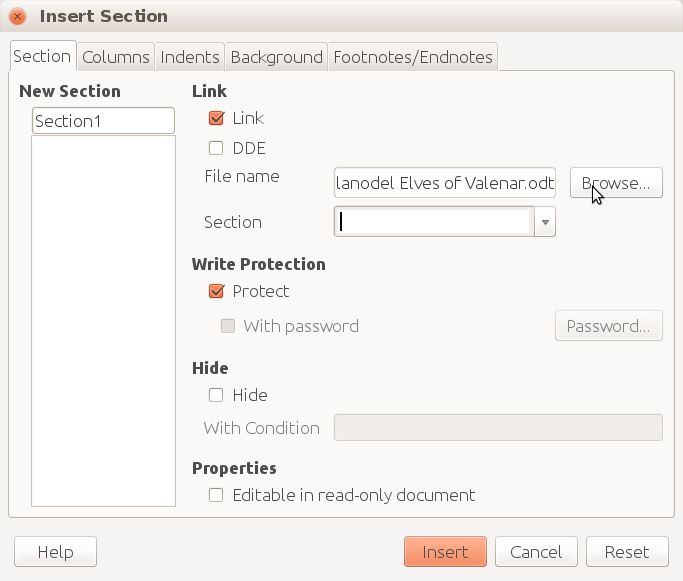Click the Section1 name field

[x=103, y=121]
